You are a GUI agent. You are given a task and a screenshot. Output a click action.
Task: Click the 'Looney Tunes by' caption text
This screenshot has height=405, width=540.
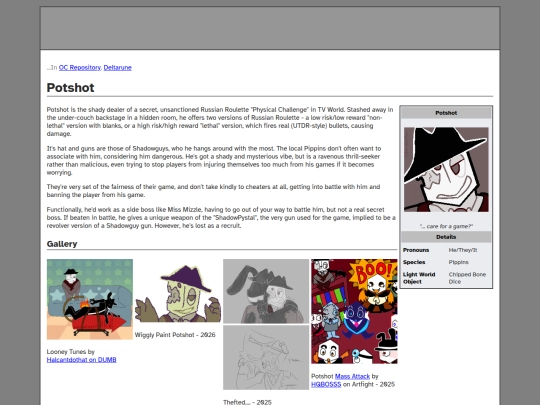[x=71, y=352]
